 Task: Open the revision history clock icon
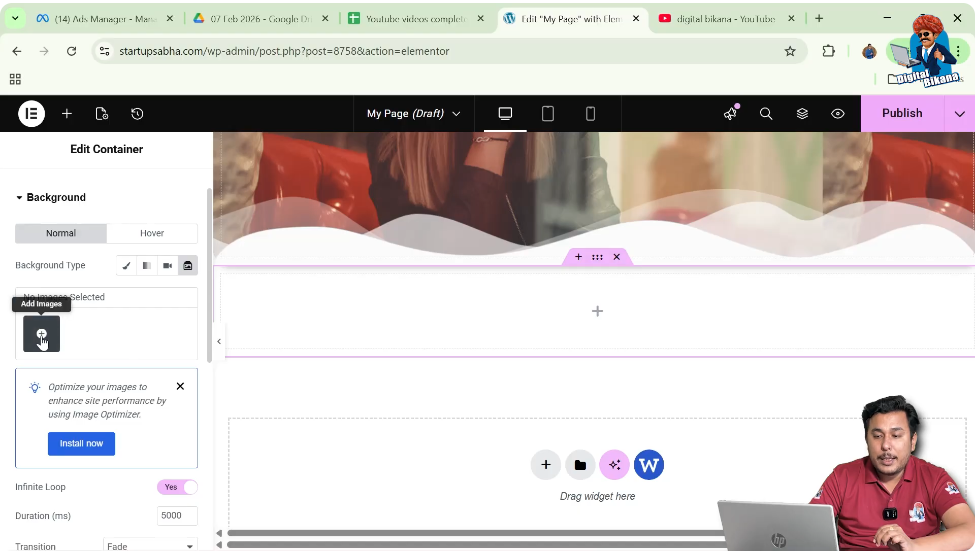point(137,114)
